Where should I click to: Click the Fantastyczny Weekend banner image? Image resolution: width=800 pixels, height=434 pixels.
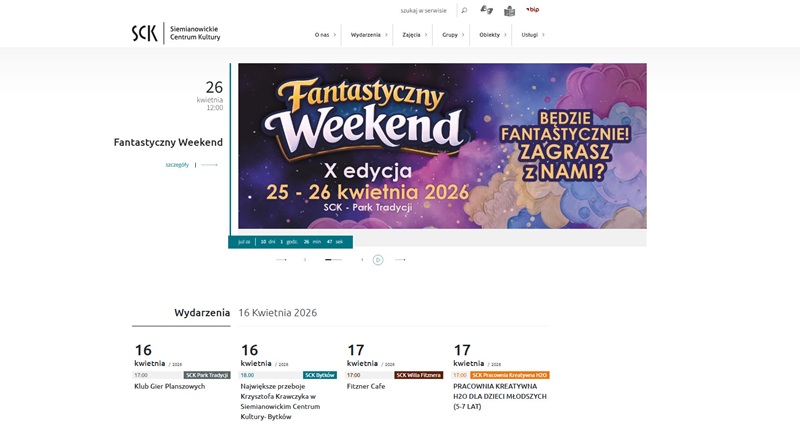(442, 146)
